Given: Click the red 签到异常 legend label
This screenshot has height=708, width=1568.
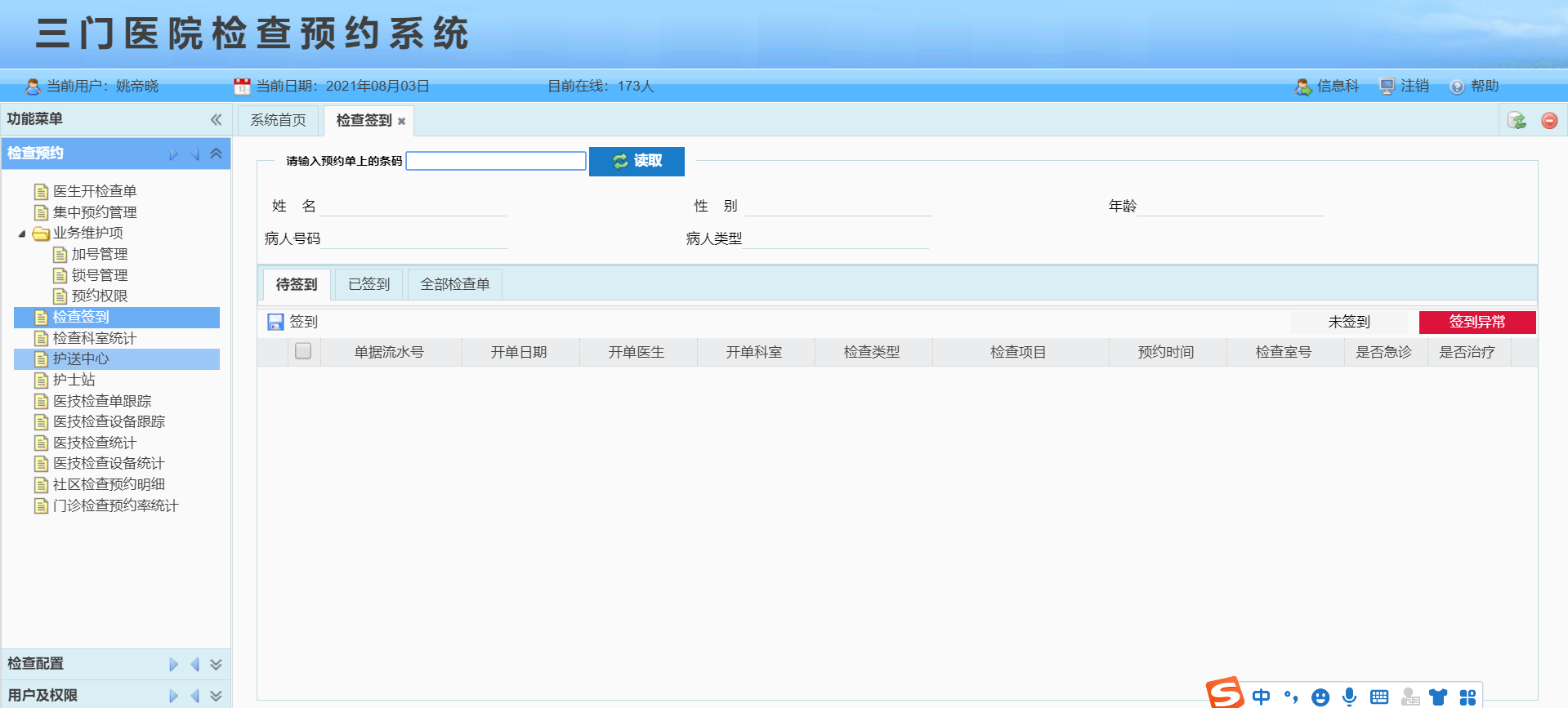Looking at the screenshot, I should [x=1476, y=323].
